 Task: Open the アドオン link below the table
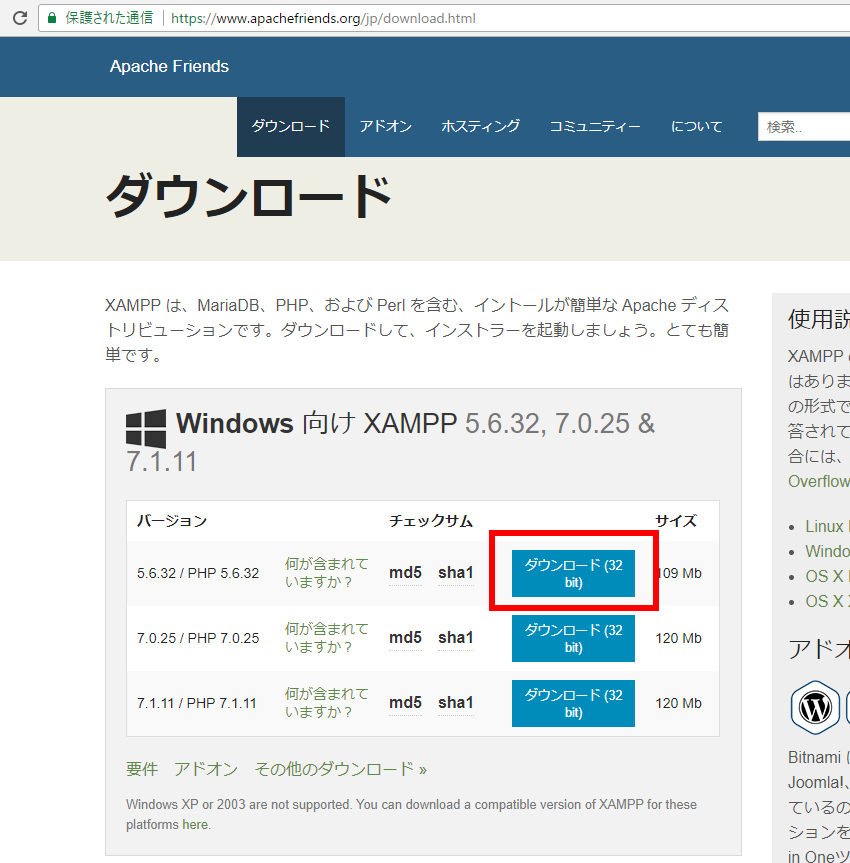pos(206,769)
